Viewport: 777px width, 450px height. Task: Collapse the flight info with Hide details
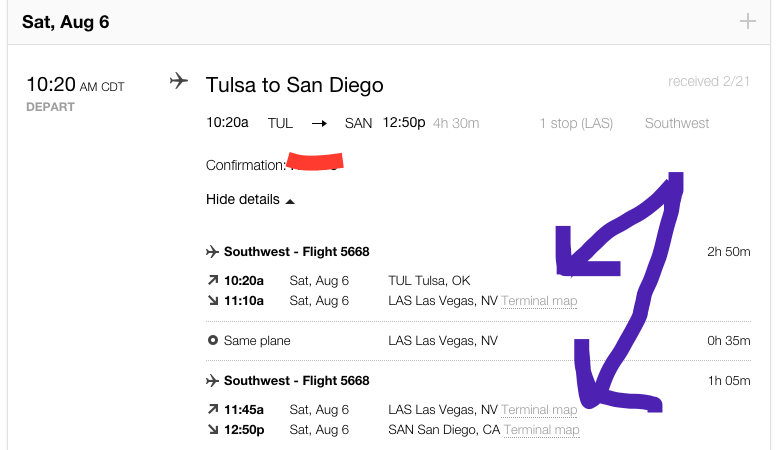pyautogui.click(x=243, y=199)
